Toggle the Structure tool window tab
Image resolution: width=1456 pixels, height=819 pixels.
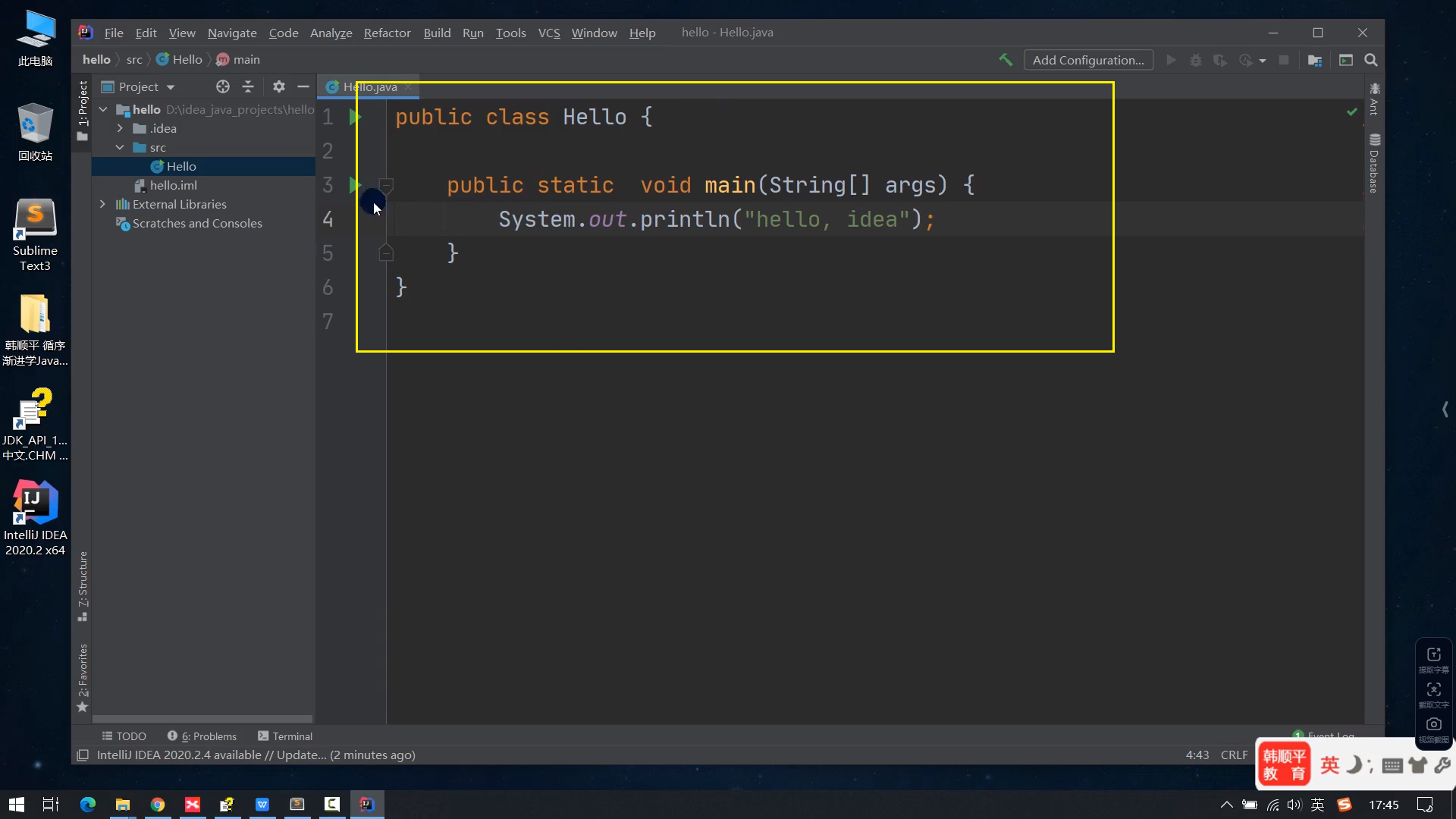click(83, 584)
